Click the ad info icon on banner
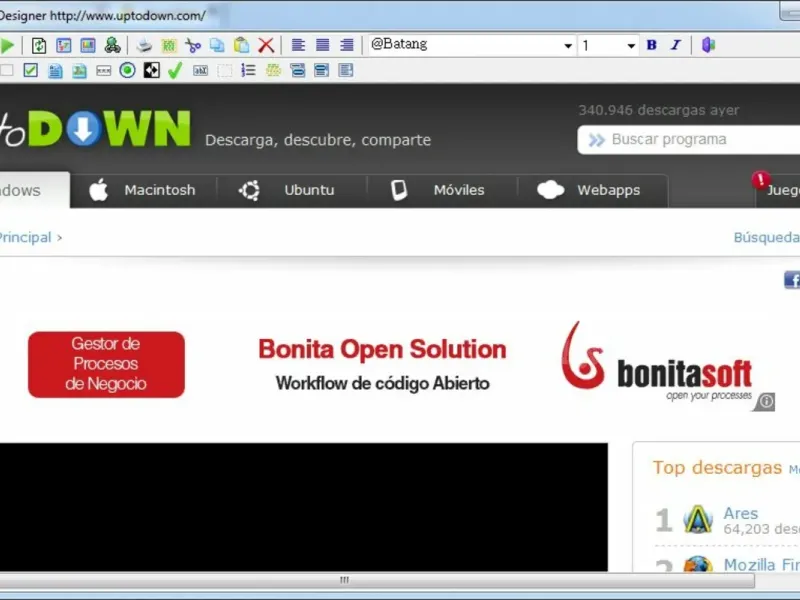 (766, 402)
